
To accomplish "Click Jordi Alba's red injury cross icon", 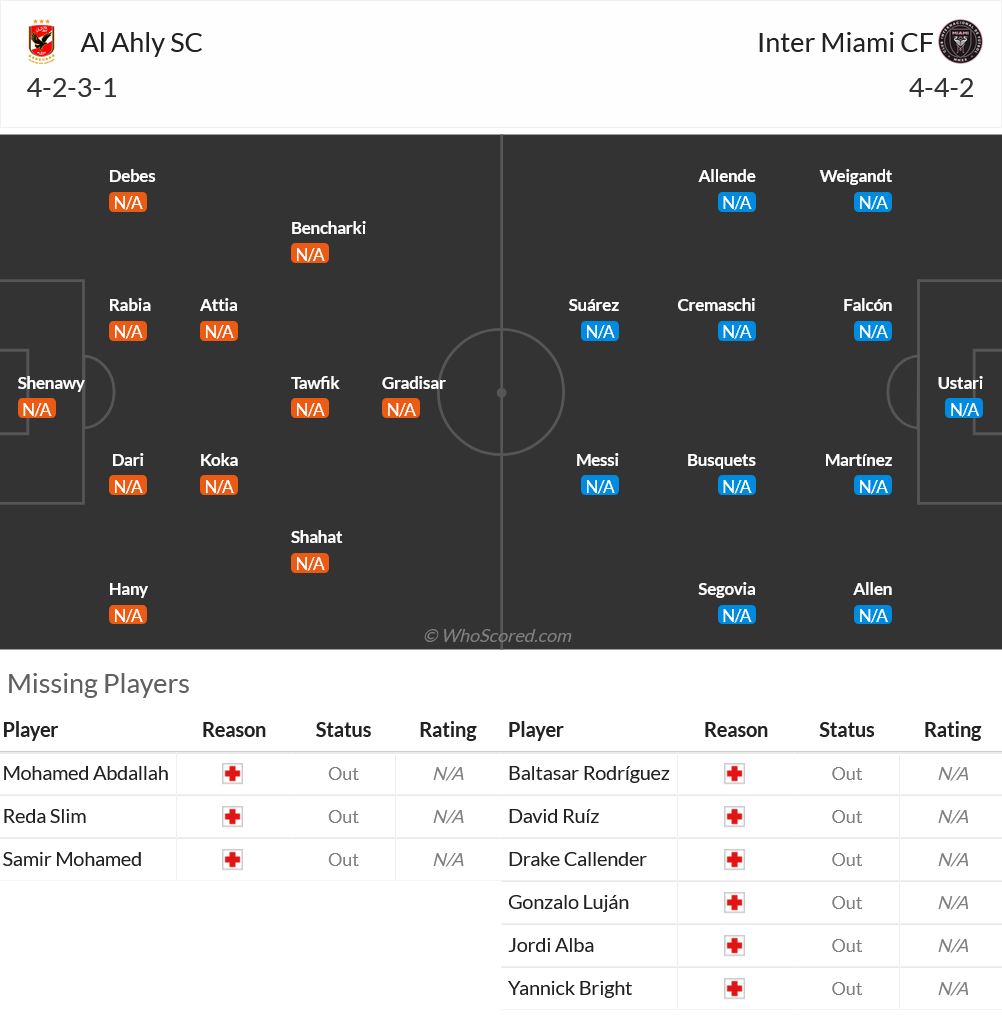I will point(734,946).
